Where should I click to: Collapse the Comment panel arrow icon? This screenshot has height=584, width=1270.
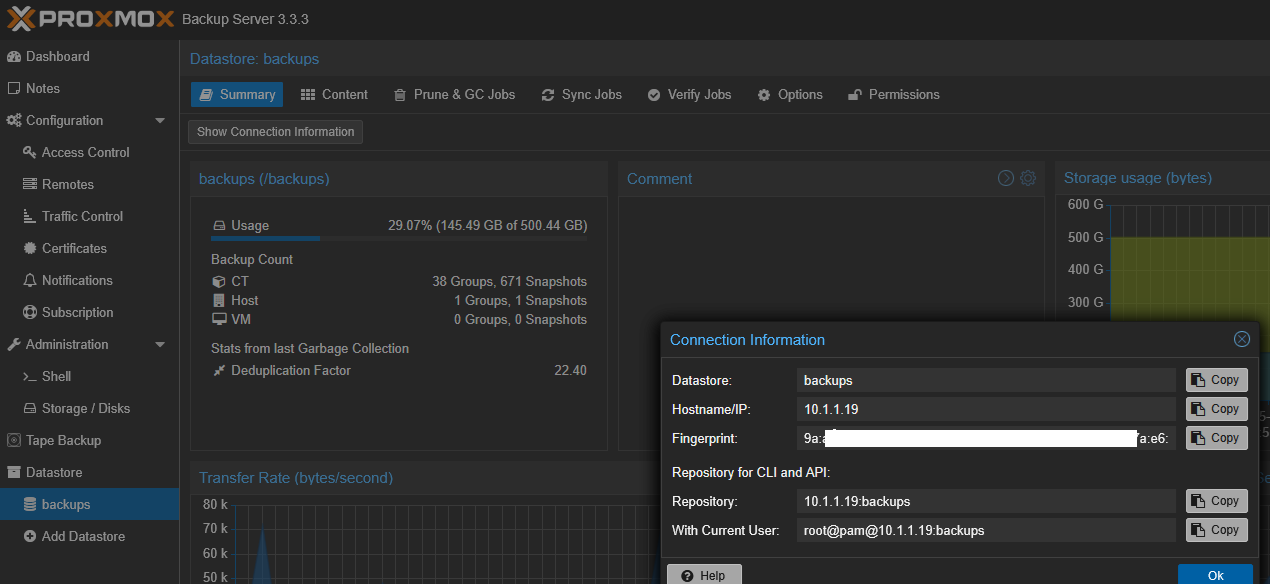tap(1006, 178)
